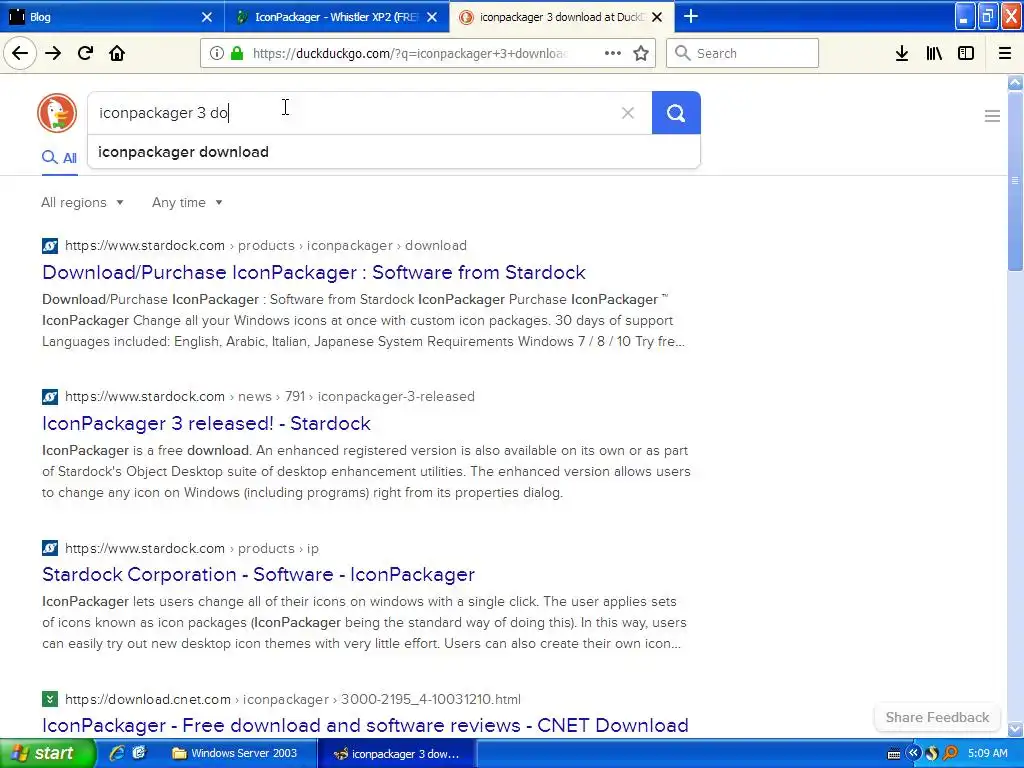The width and height of the screenshot is (1024, 768).
Task: Click the second quick launch icon
Action: coord(139,754)
